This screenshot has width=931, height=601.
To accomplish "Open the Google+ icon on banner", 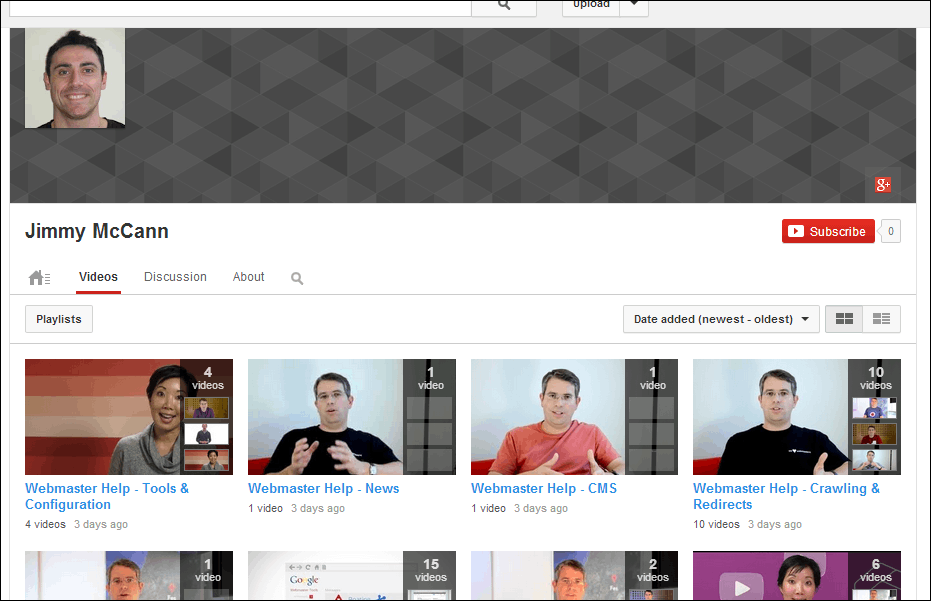I will pos(883,185).
